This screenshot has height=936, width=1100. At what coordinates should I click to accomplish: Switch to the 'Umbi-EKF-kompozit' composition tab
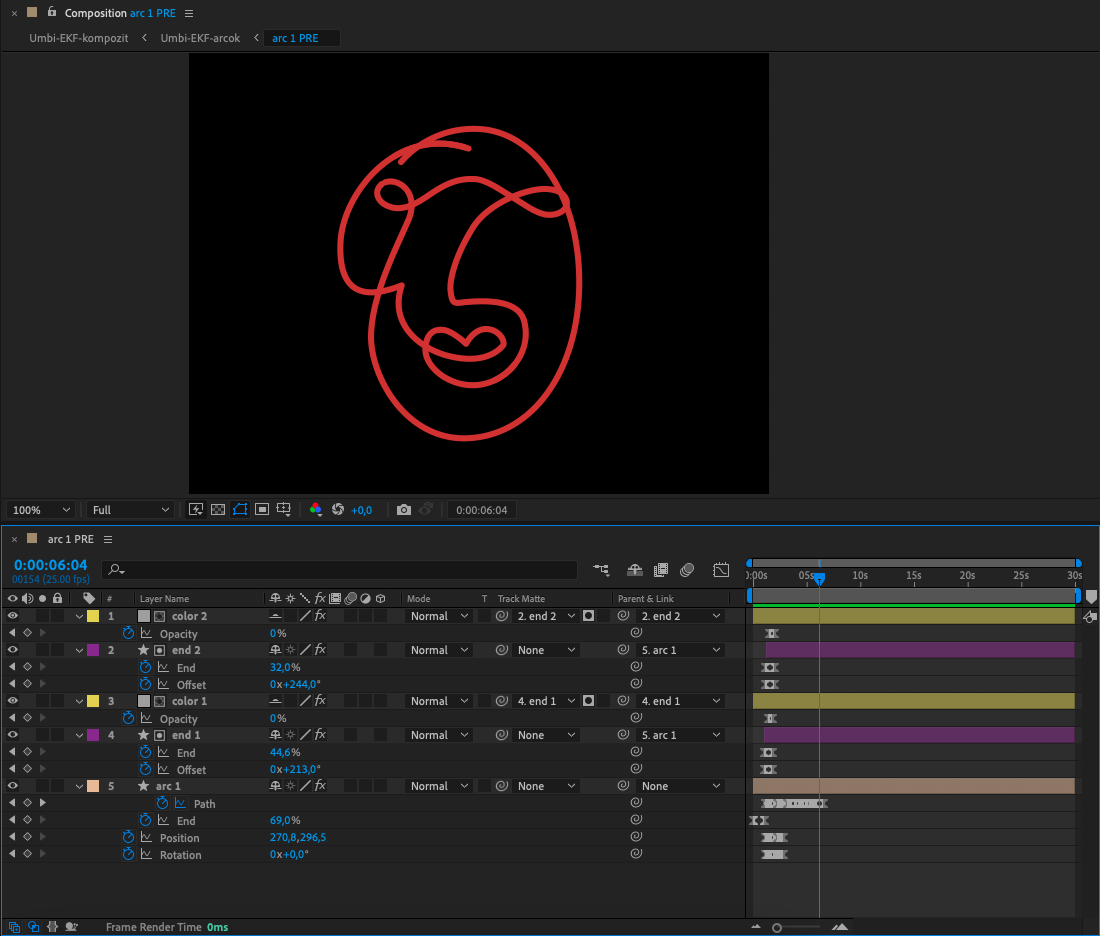(x=78, y=37)
